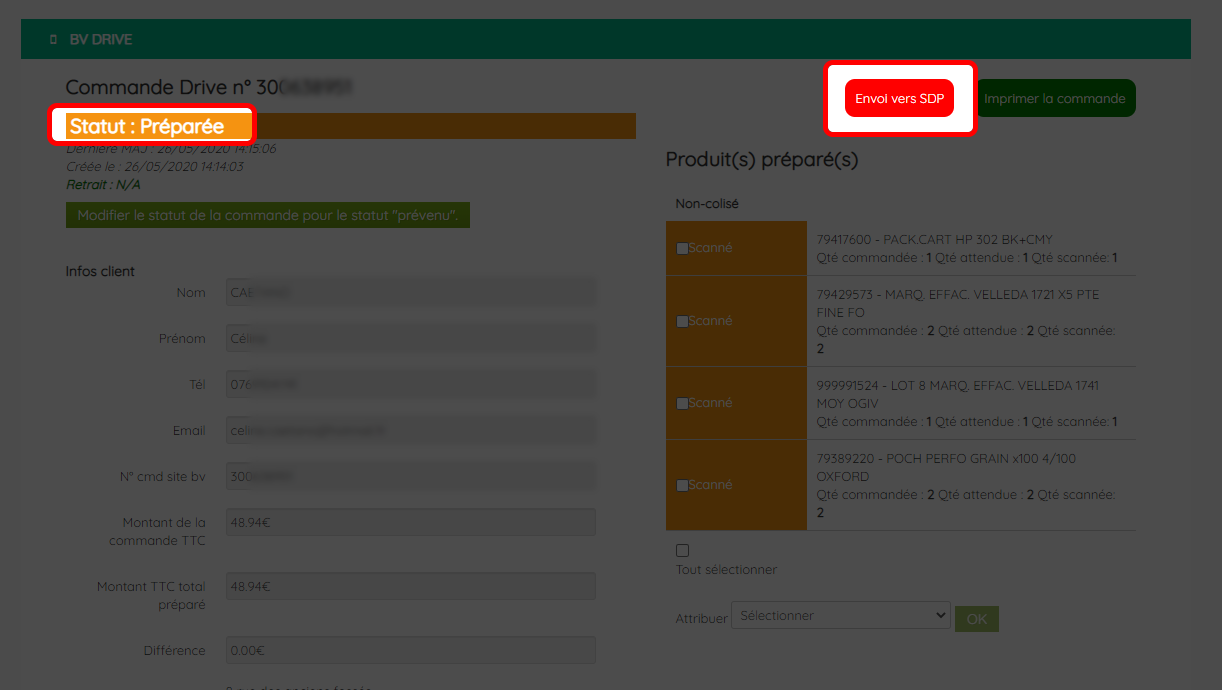The image size is (1222, 690).
Task: Tick Scanné for LOT 8 VELLEDA 1741
Action: point(682,403)
